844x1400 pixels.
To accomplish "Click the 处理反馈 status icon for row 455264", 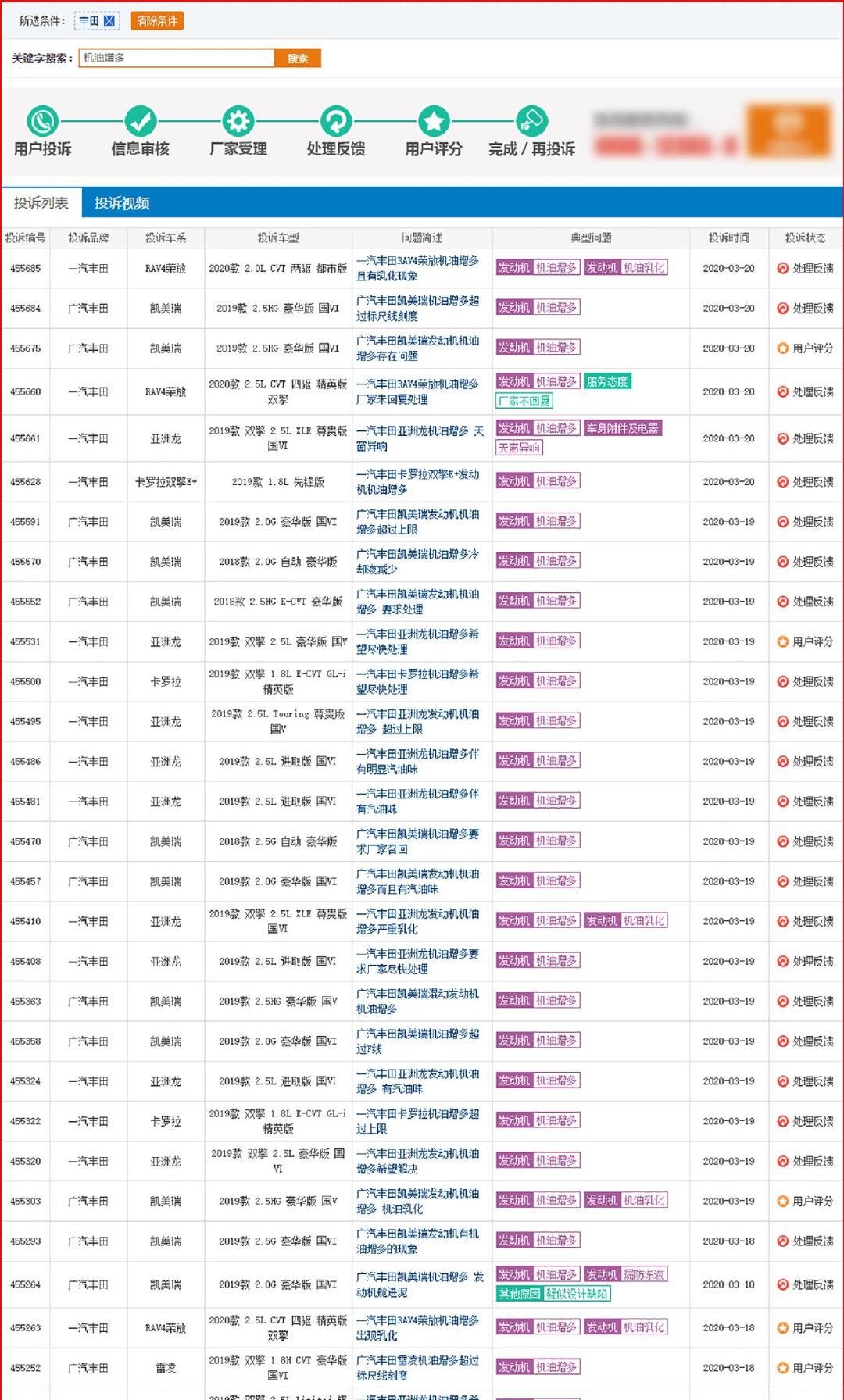I will [x=782, y=1284].
